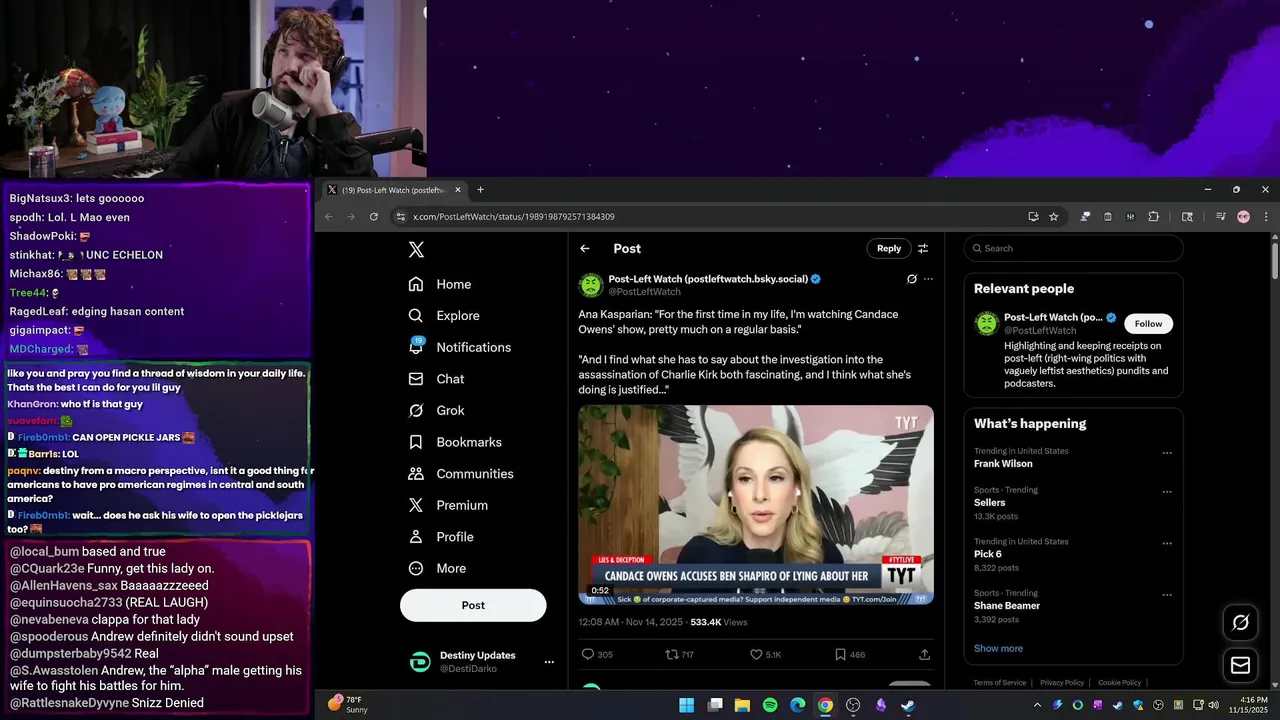Bookmark this page with the star icon
Image resolution: width=1280 pixels, height=720 pixels.
1053,217
